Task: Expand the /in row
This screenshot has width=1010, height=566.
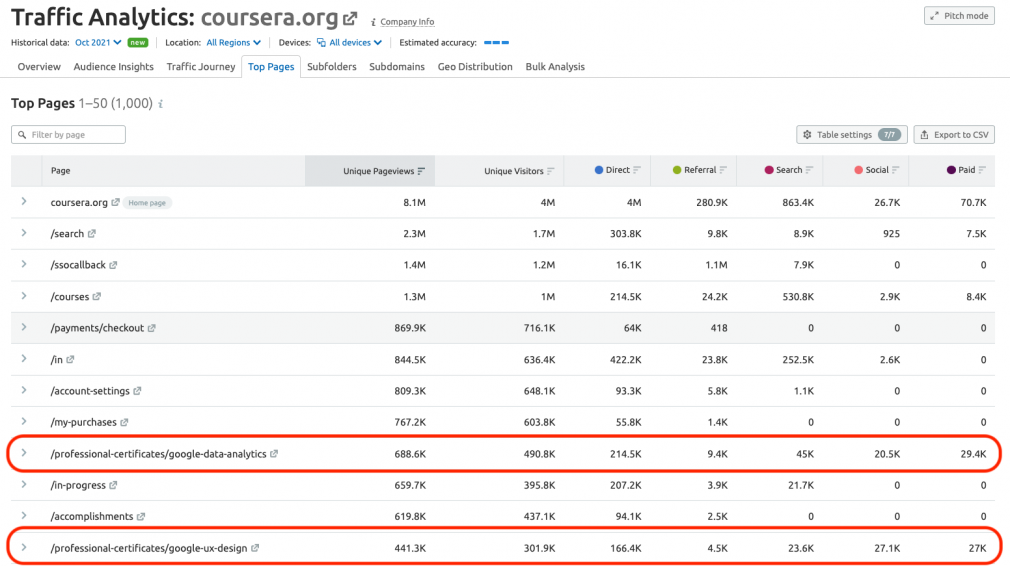Action: click(x=24, y=359)
